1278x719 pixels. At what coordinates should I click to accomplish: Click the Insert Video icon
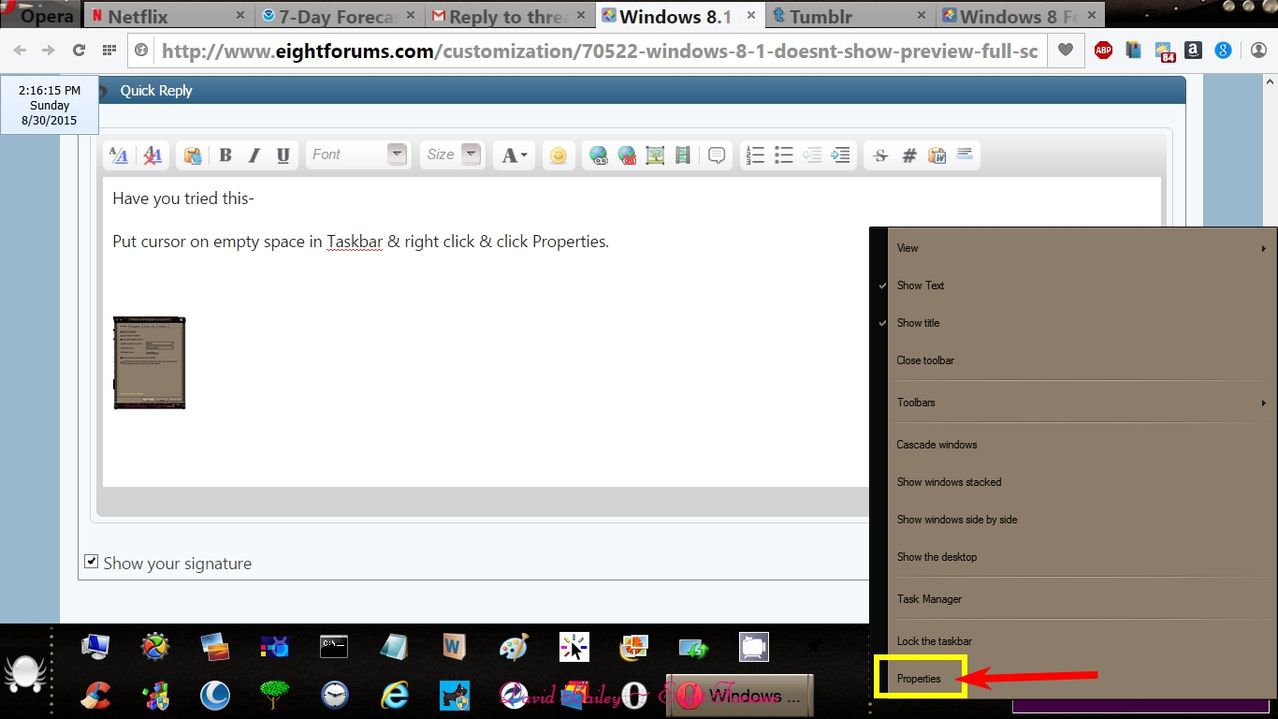pos(683,155)
